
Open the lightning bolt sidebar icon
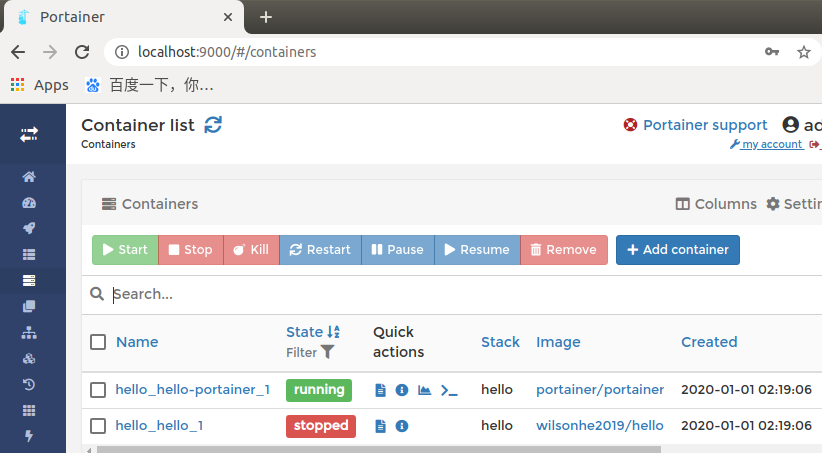pyautogui.click(x=29, y=436)
